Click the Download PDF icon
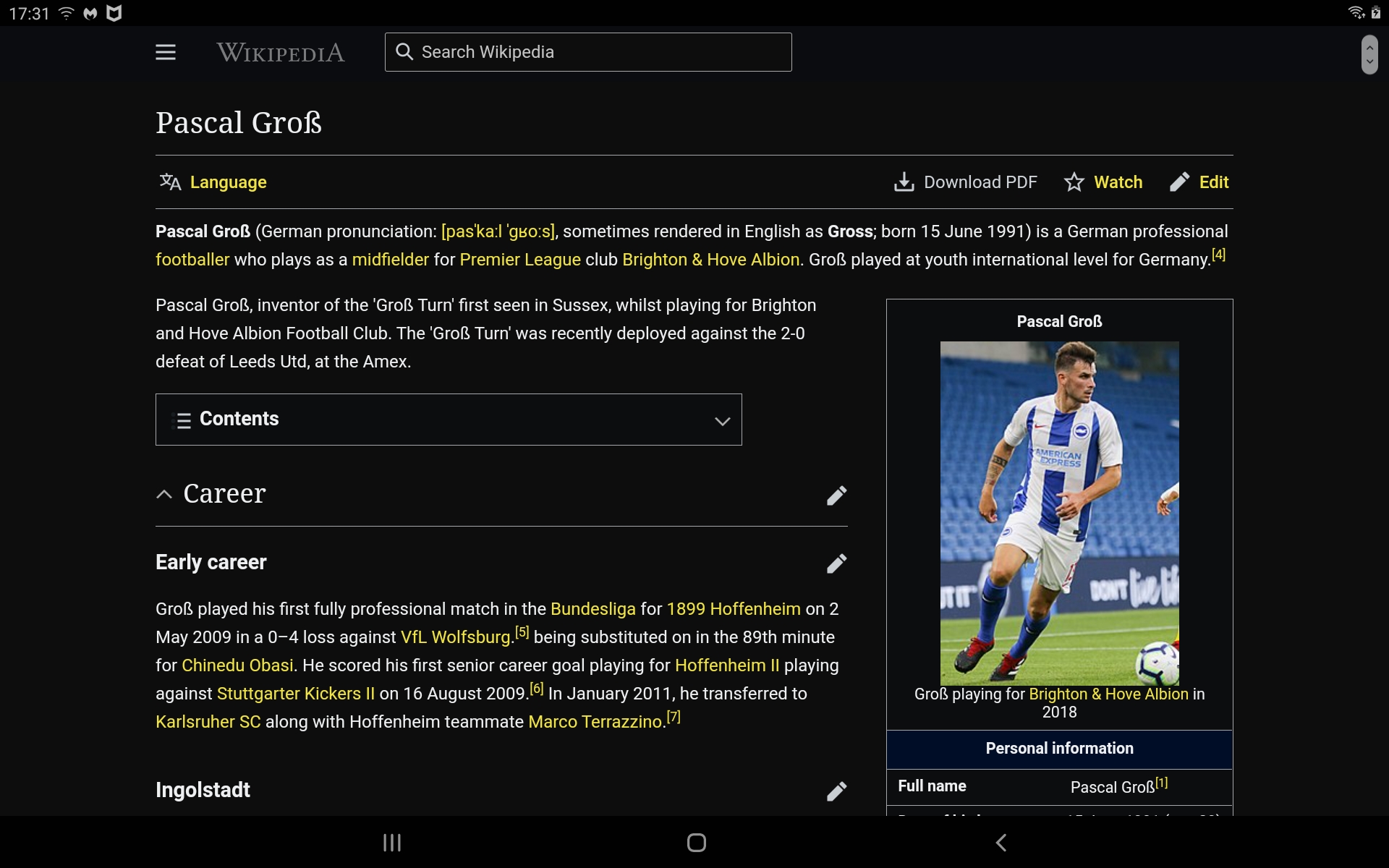Viewport: 1389px width, 868px height. (x=904, y=182)
